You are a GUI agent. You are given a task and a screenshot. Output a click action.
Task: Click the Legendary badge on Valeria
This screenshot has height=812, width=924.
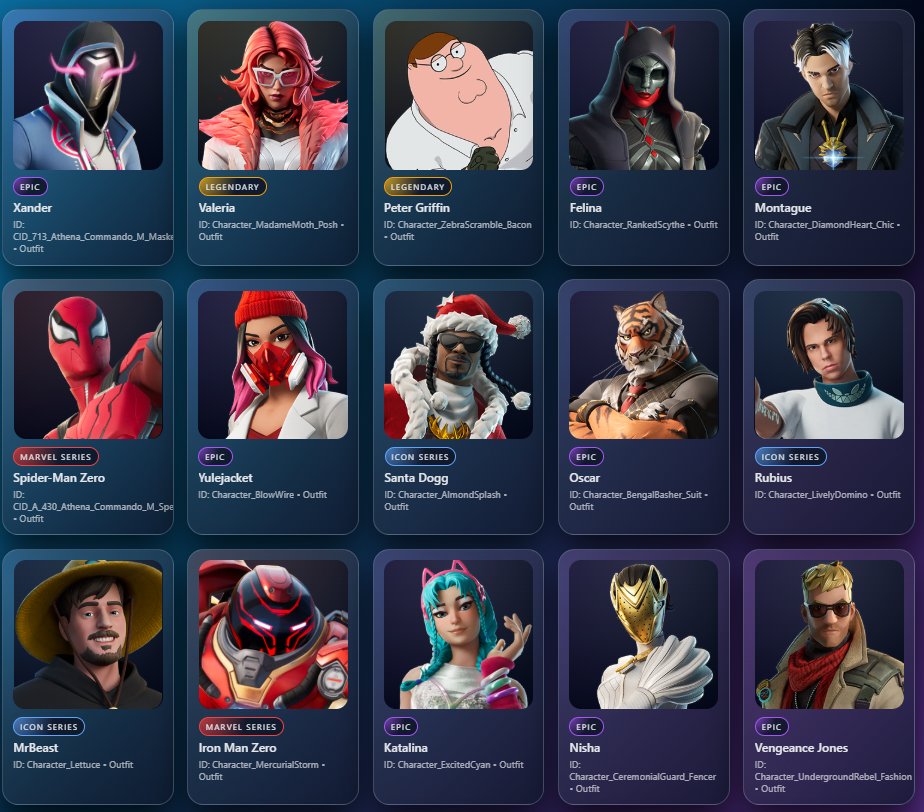coord(232,187)
